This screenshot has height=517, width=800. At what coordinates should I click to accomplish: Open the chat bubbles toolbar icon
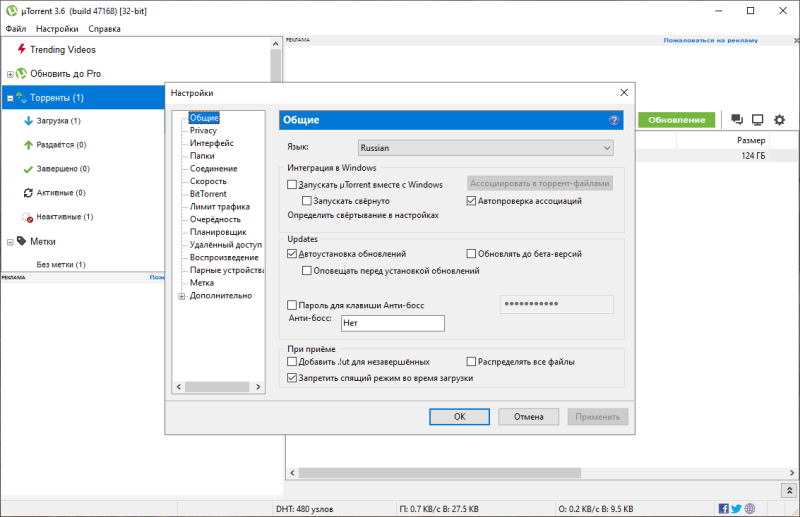[737, 119]
